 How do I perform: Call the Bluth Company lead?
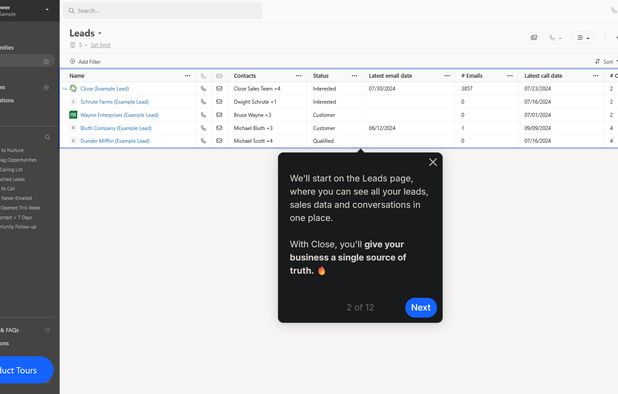(x=203, y=128)
